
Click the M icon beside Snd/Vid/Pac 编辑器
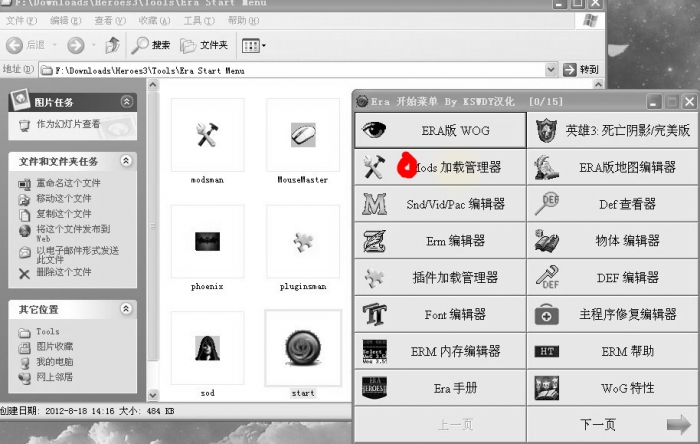coord(374,204)
